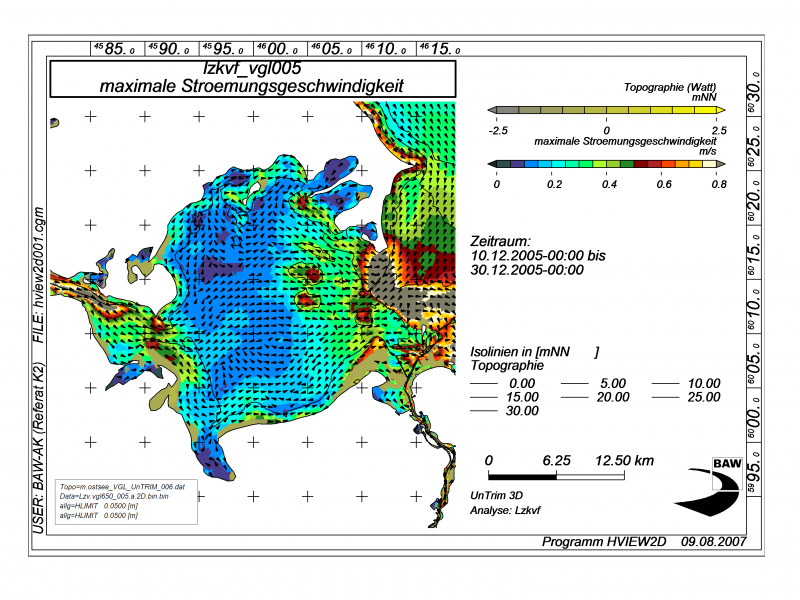
Task: Pick the dark red swatch in velocity color bar
Action: pos(641,164)
